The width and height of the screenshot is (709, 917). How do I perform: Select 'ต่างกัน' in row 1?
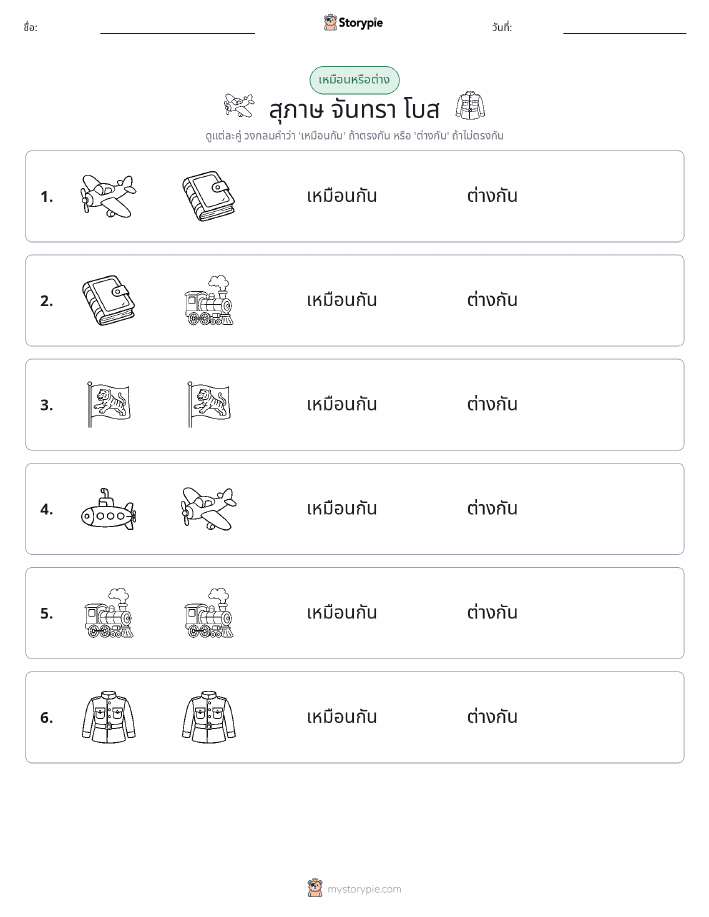(492, 196)
